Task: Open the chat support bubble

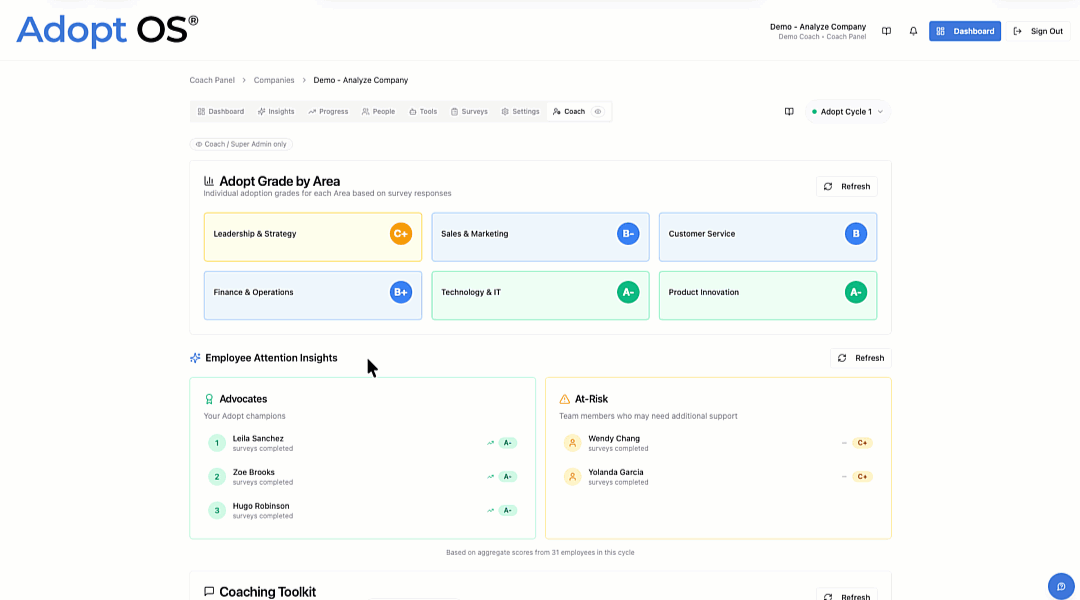Action: pyautogui.click(x=1060, y=586)
